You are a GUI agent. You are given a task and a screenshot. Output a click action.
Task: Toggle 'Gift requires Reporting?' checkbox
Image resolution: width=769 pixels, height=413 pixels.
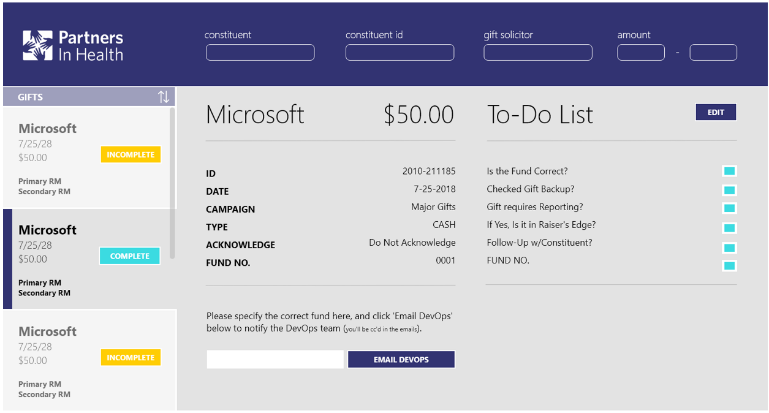(x=729, y=208)
